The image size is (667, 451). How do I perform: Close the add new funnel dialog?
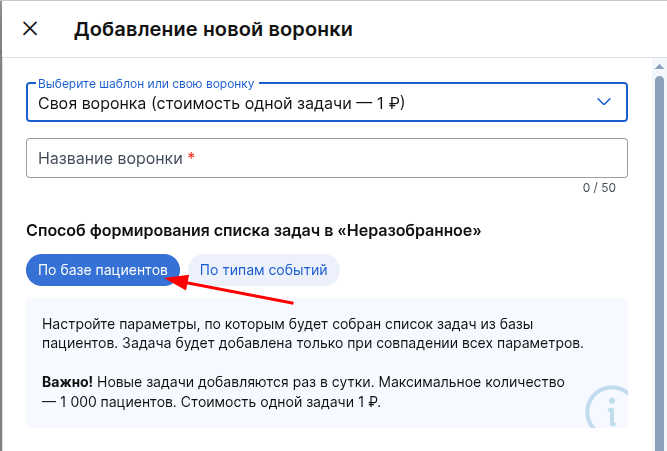(x=30, y=29)
